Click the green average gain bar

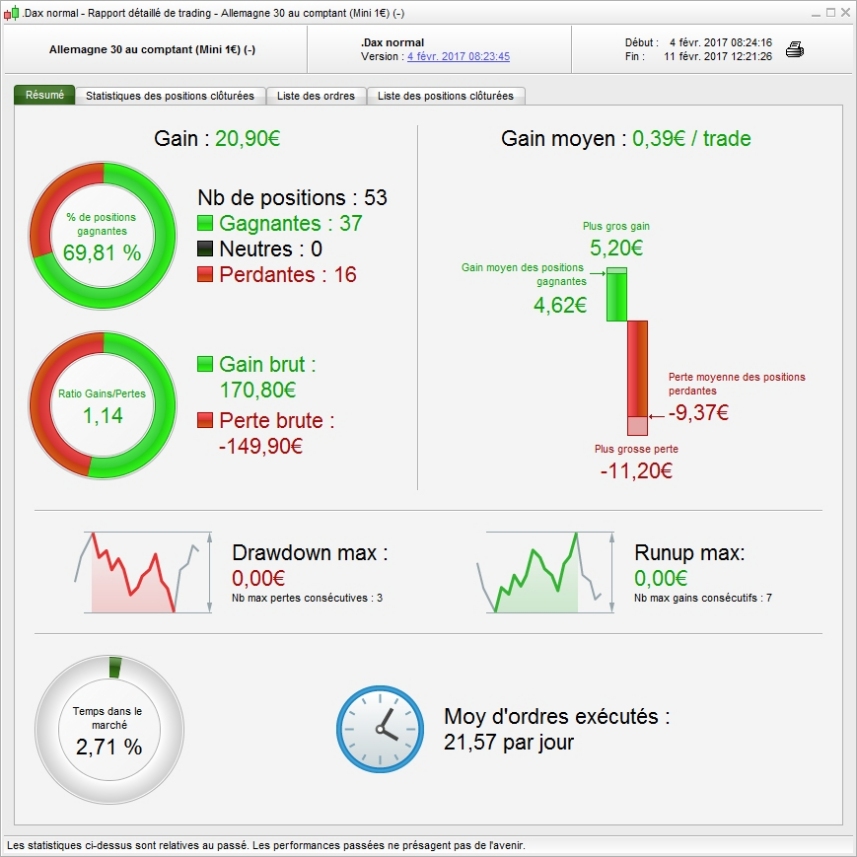point(617,294)
